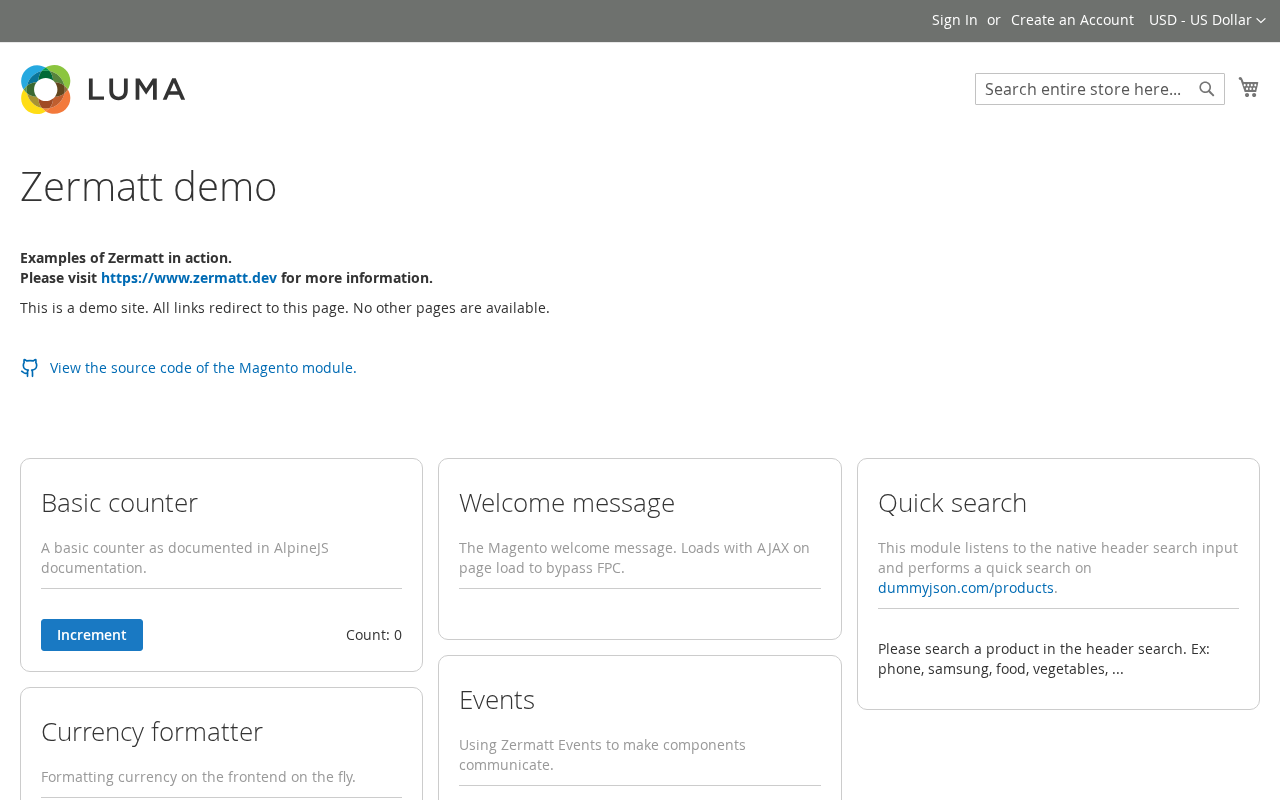Click Sign In link in header
Screen dimensions: 1280x800
tap(955, 20)
